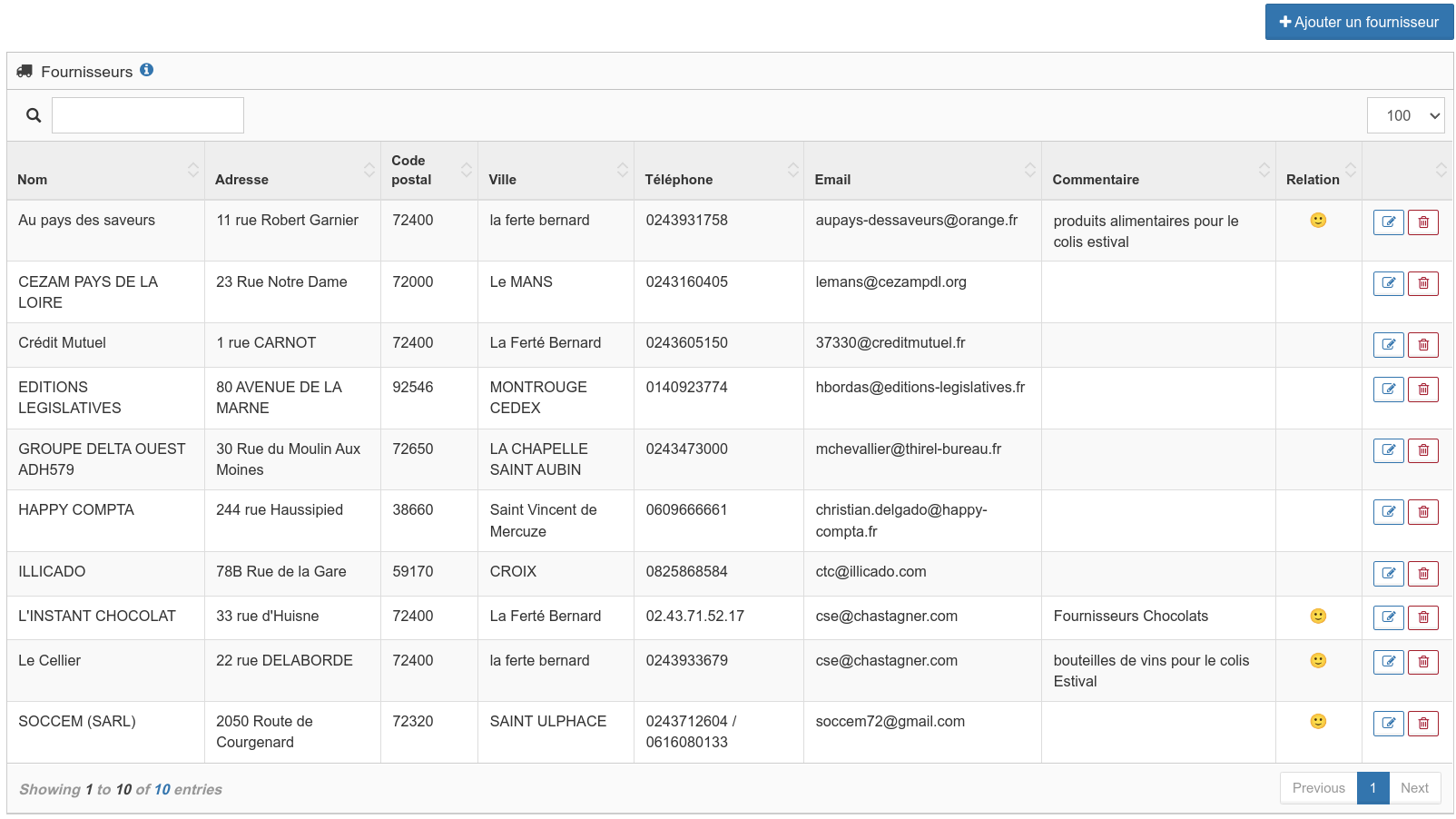Click trash icon for ILLICADO row
Screen dimensions: 1456x819
coord(1422,574)
